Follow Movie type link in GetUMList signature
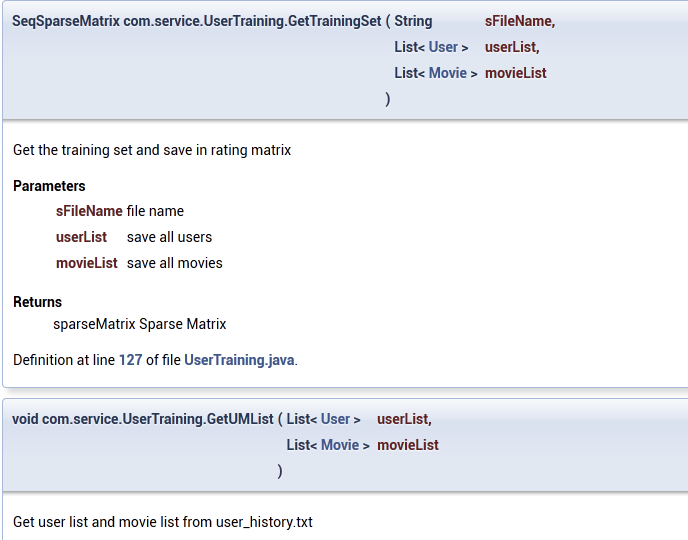The height and width of the screenshot is (540, 688). (339, 445)
